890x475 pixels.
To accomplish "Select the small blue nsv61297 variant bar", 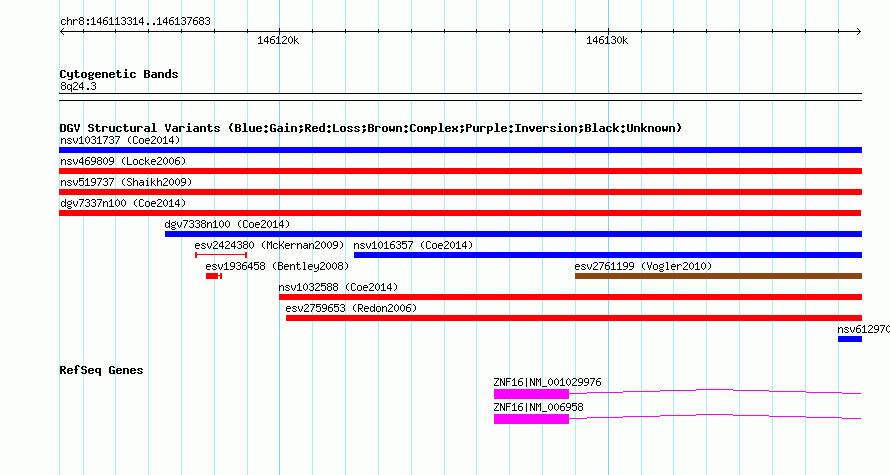I will [x=850, y=339].
